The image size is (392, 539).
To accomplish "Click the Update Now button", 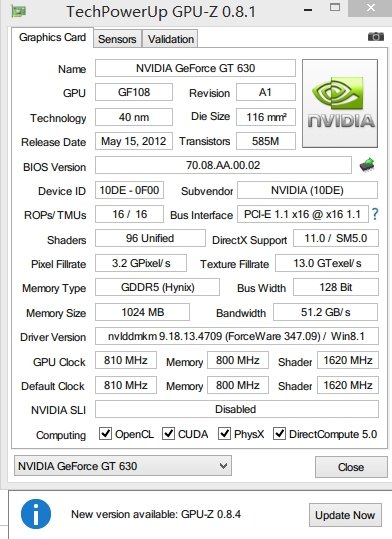I will [x=345, y=515].
